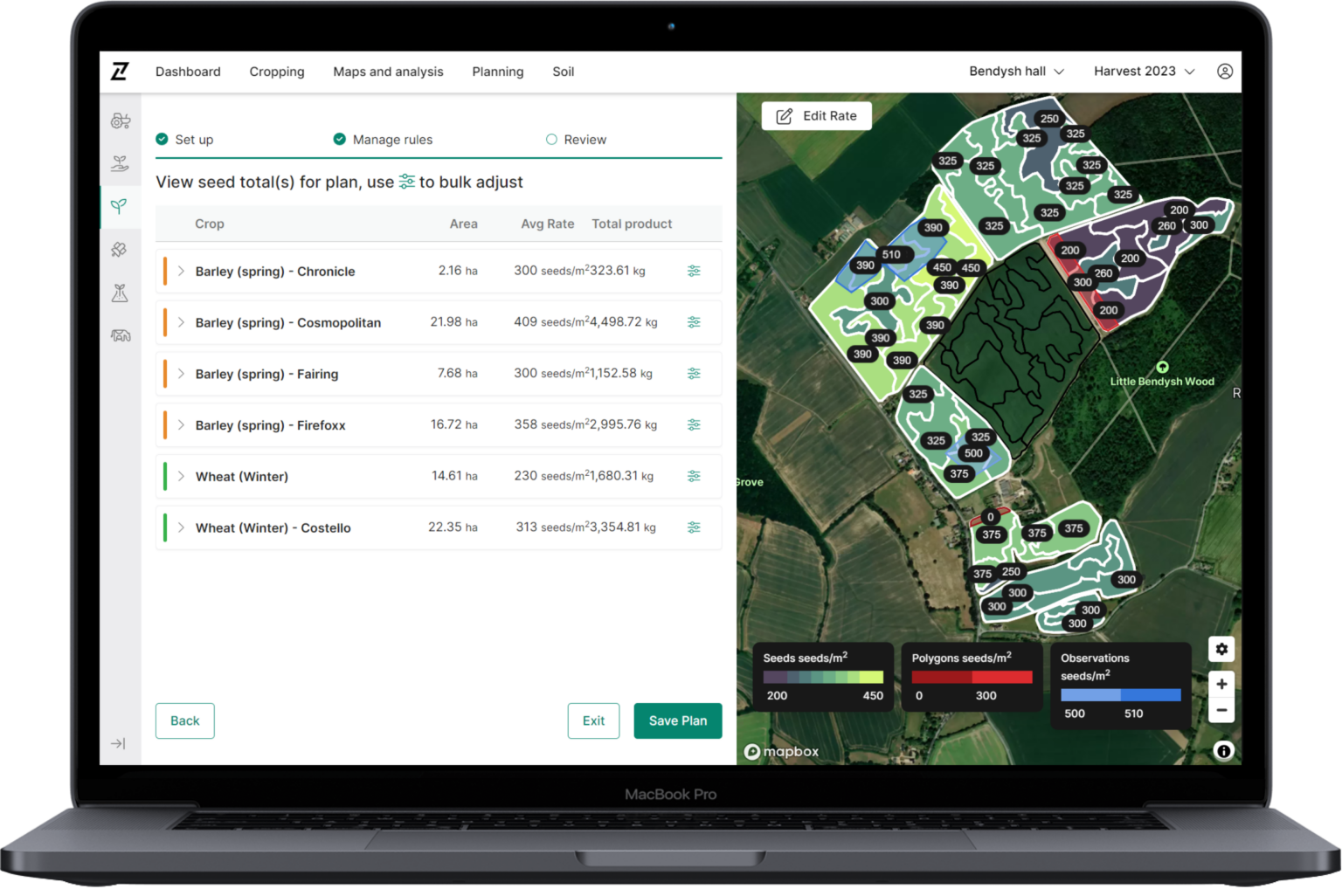Open the livestock sidebar icon

coord(121,334)
